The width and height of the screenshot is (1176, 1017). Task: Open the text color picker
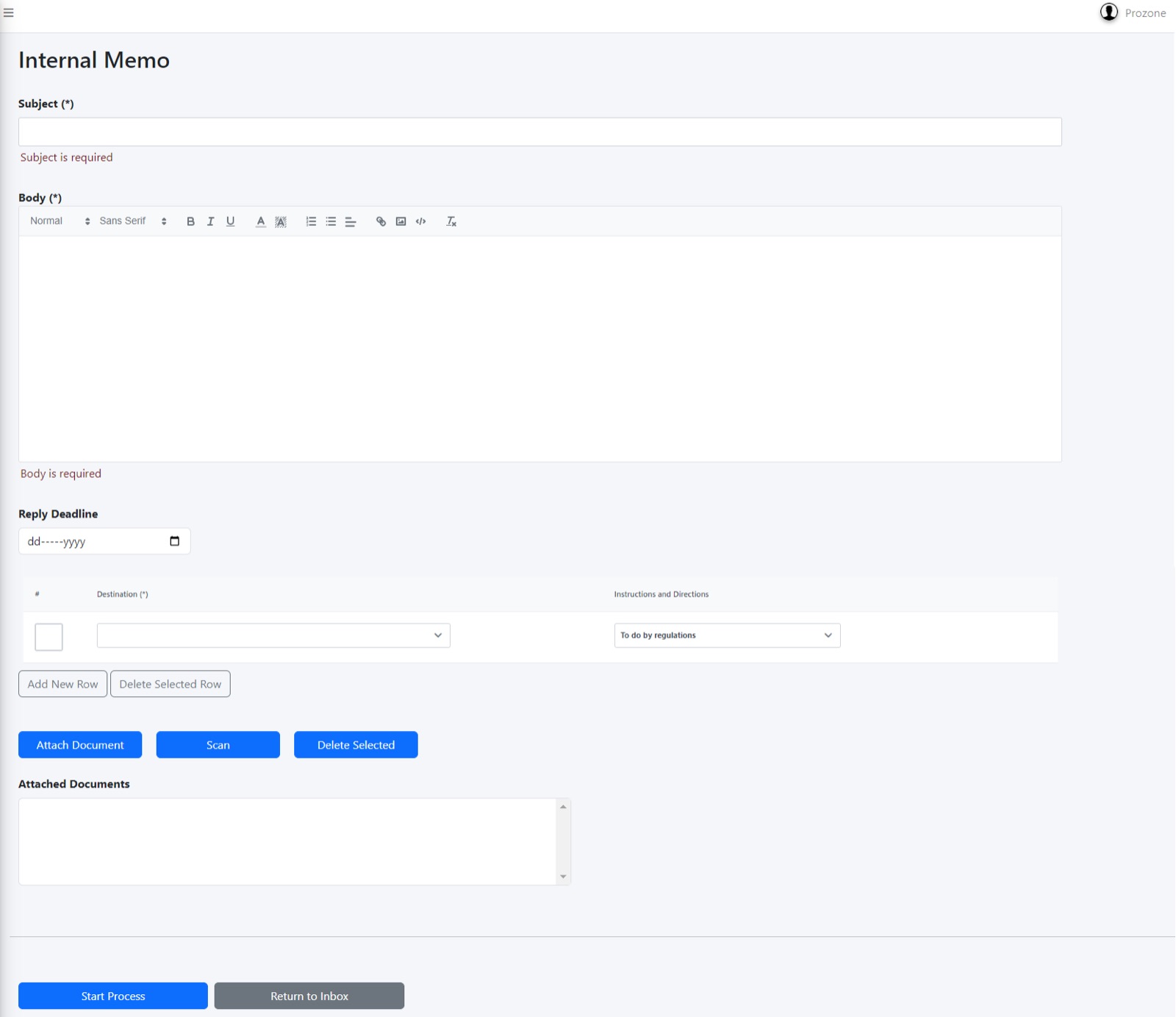[260, 221]
